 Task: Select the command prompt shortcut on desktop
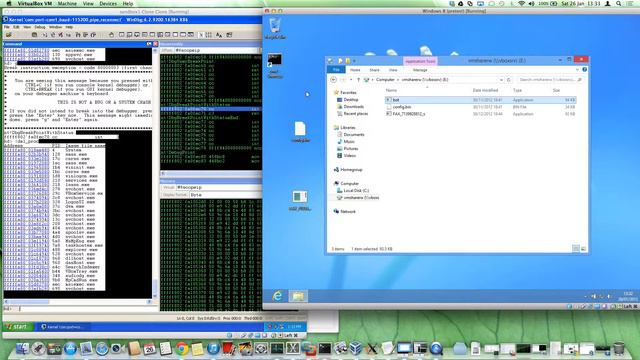click(x=274, y=66)
